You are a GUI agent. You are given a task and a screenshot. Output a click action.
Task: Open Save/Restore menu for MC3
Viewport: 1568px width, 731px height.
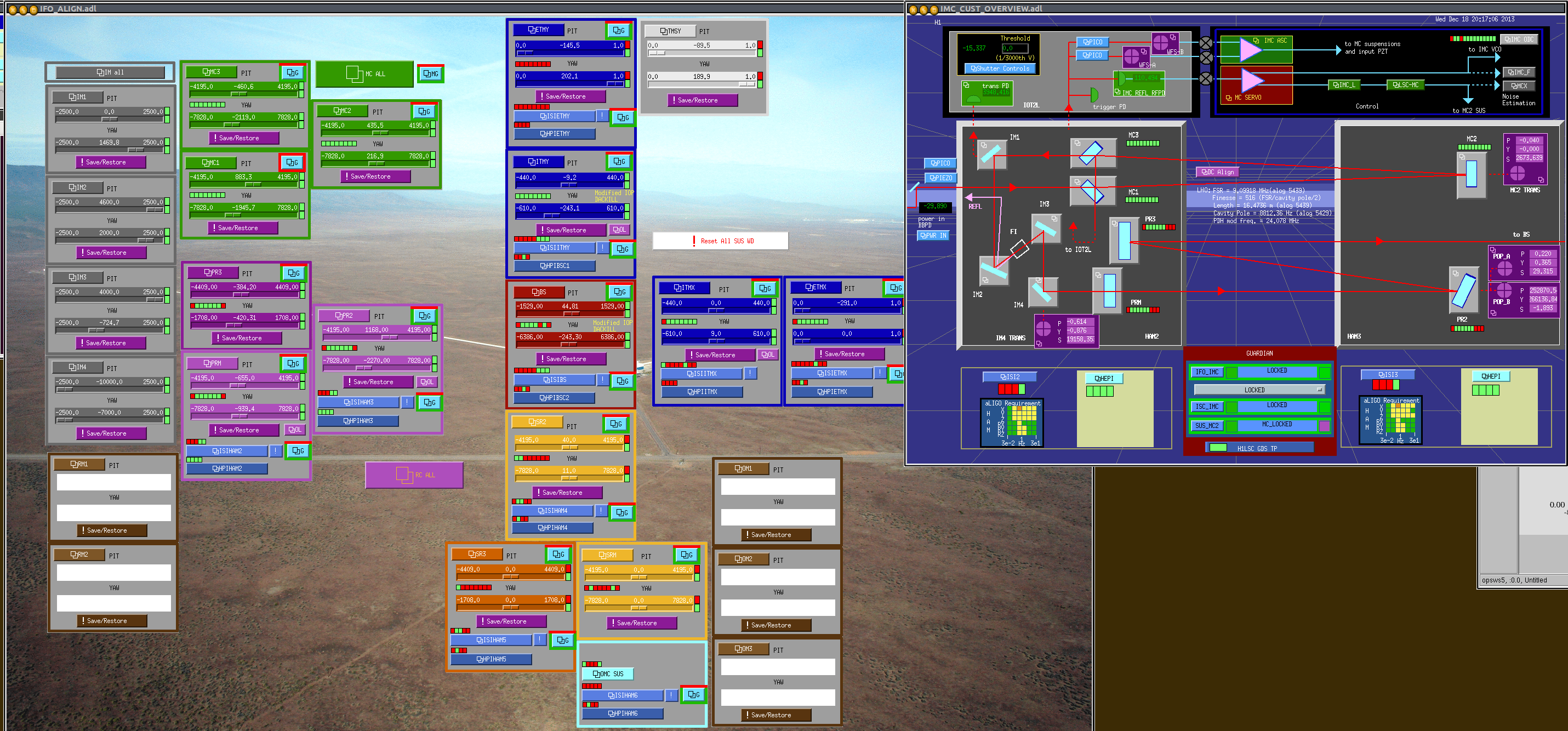click(x=244, y=138)
